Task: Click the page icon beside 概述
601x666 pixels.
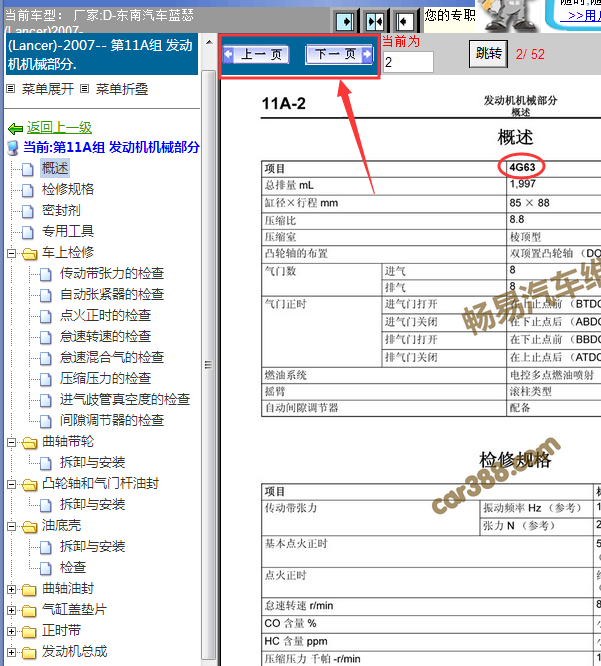Action: click(28, 169)
